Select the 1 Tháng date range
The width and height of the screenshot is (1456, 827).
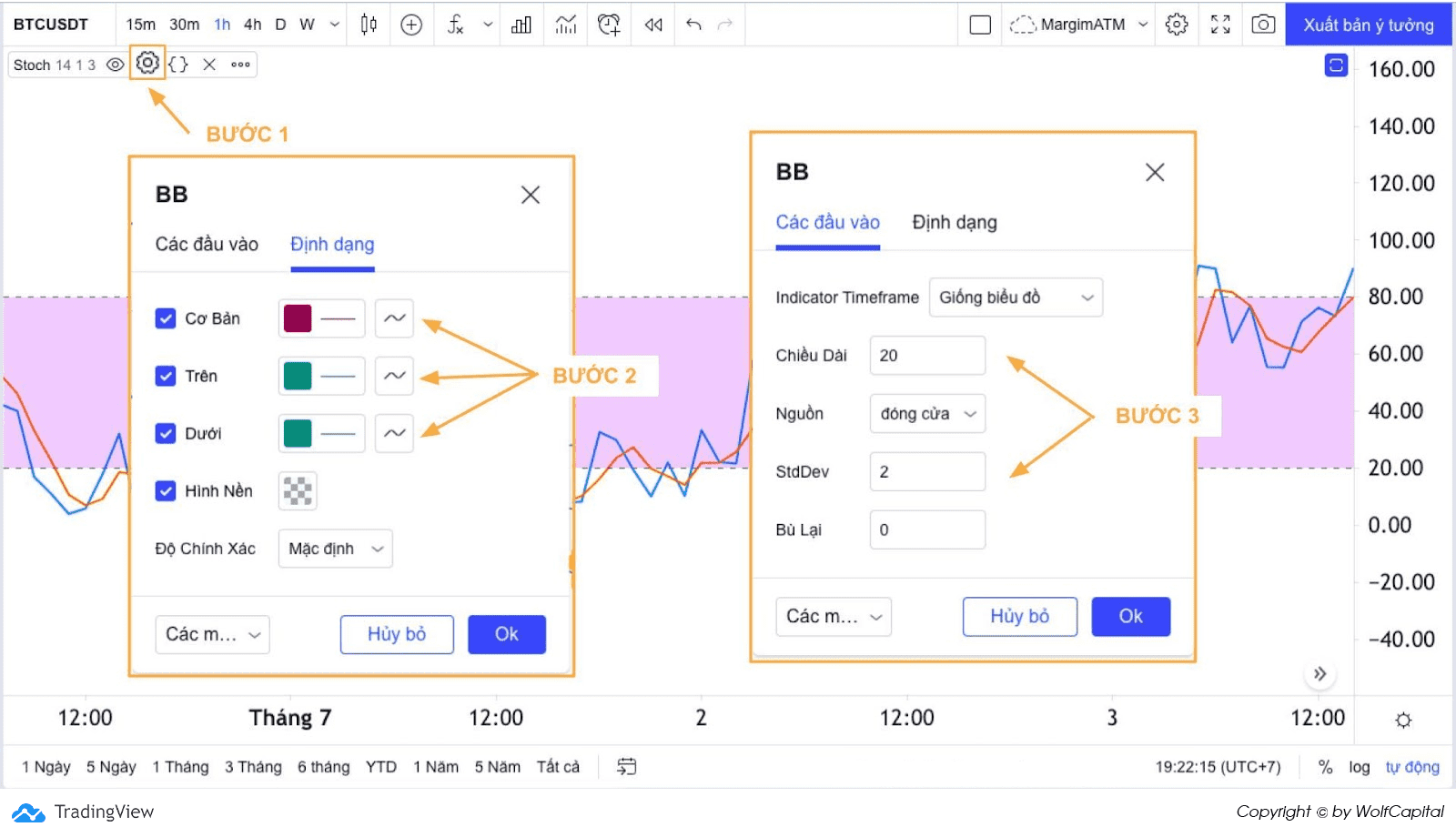click(x=180, y=767)
